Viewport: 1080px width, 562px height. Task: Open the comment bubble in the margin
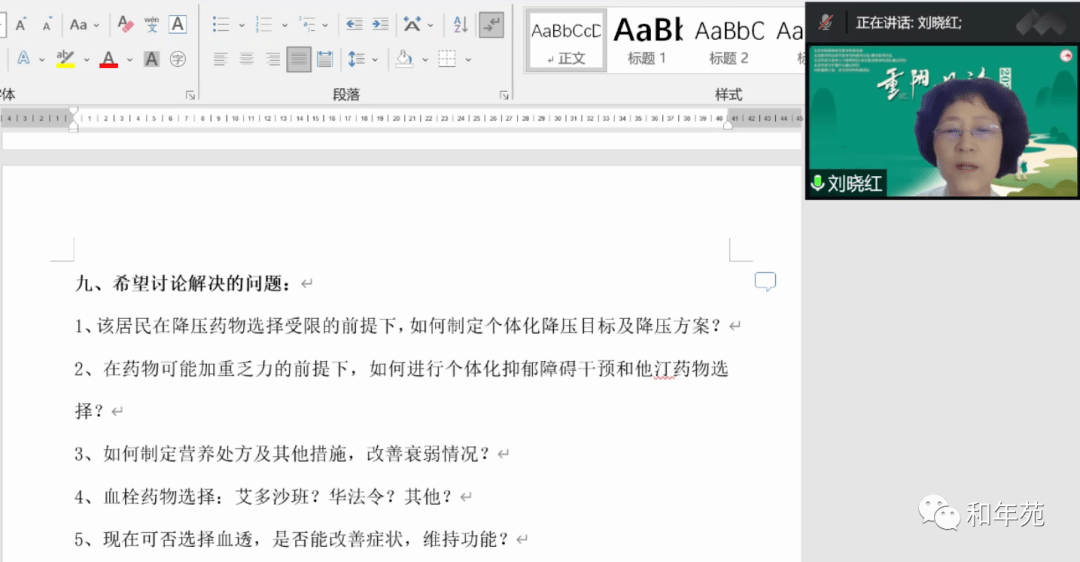[765, 282]
